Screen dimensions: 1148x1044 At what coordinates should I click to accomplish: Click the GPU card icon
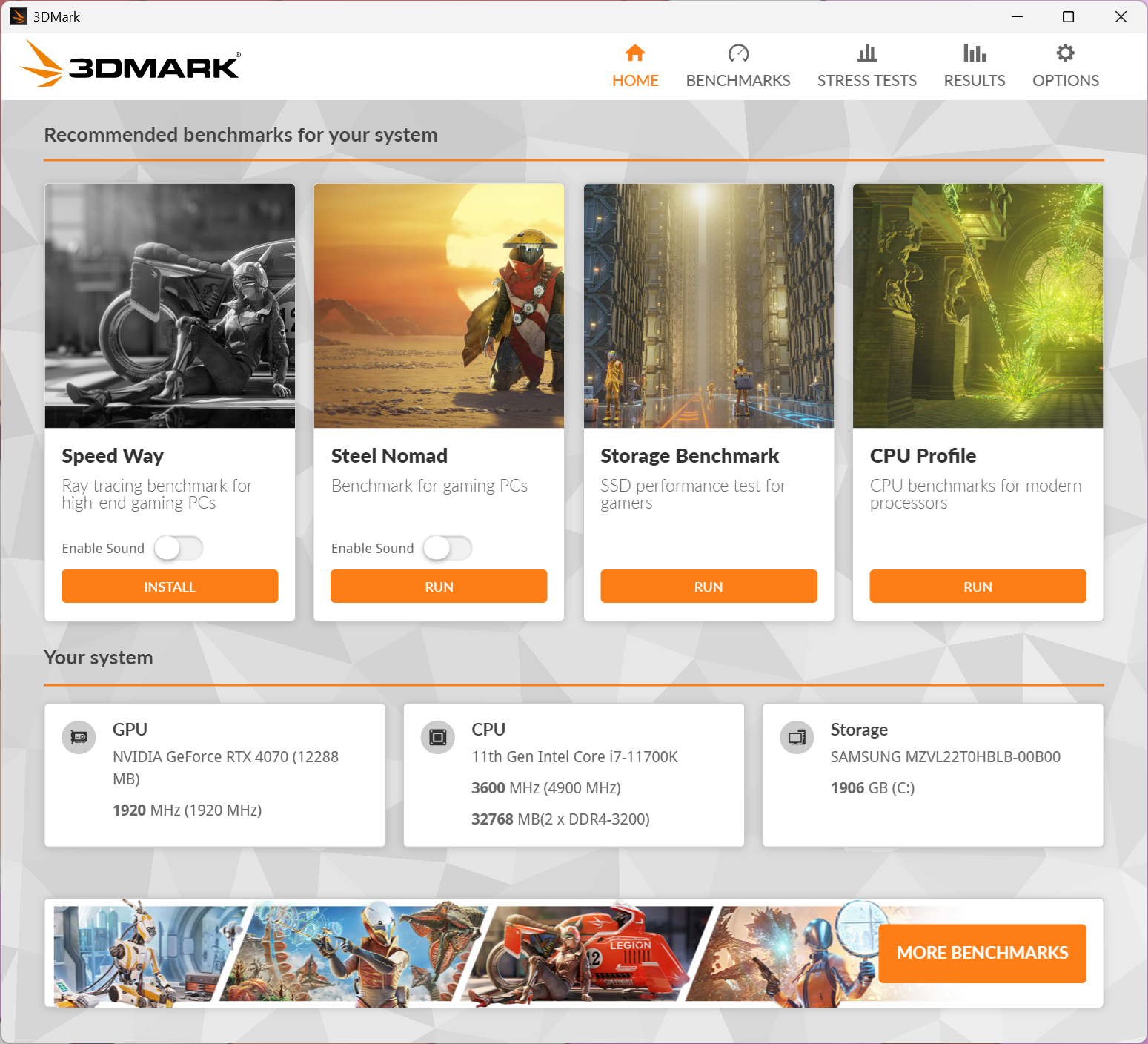click(79, 737)
